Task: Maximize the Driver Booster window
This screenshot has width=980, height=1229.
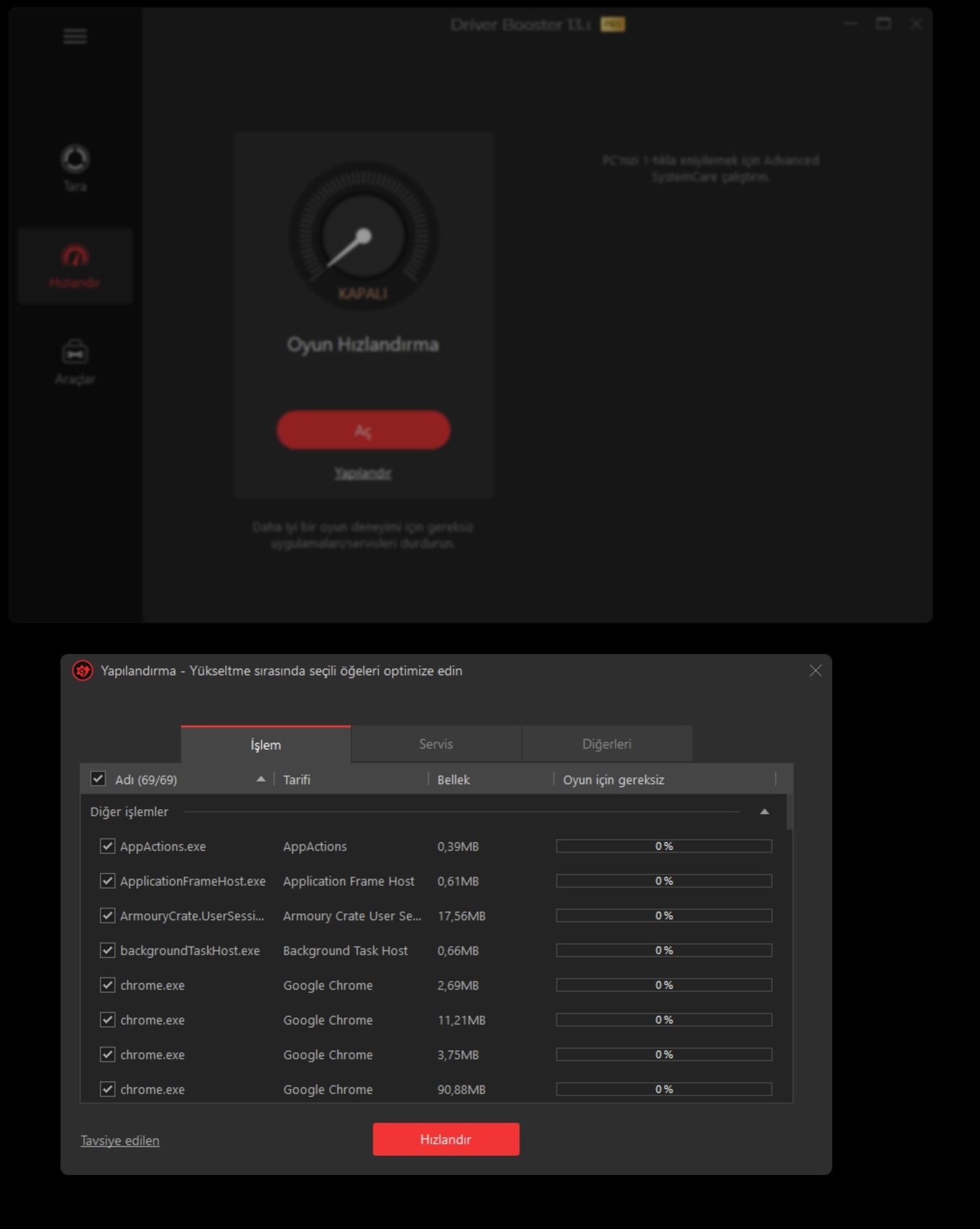Action: coord(884,24)
